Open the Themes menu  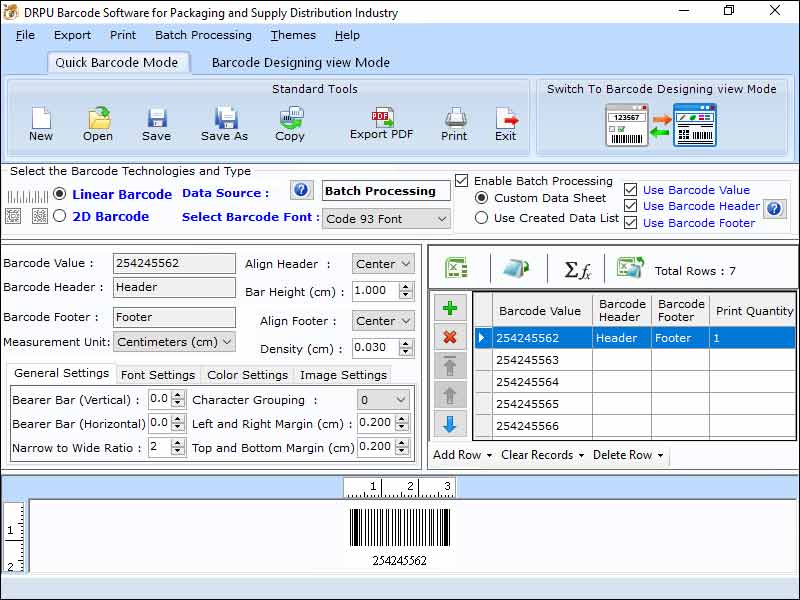point(293,35)
